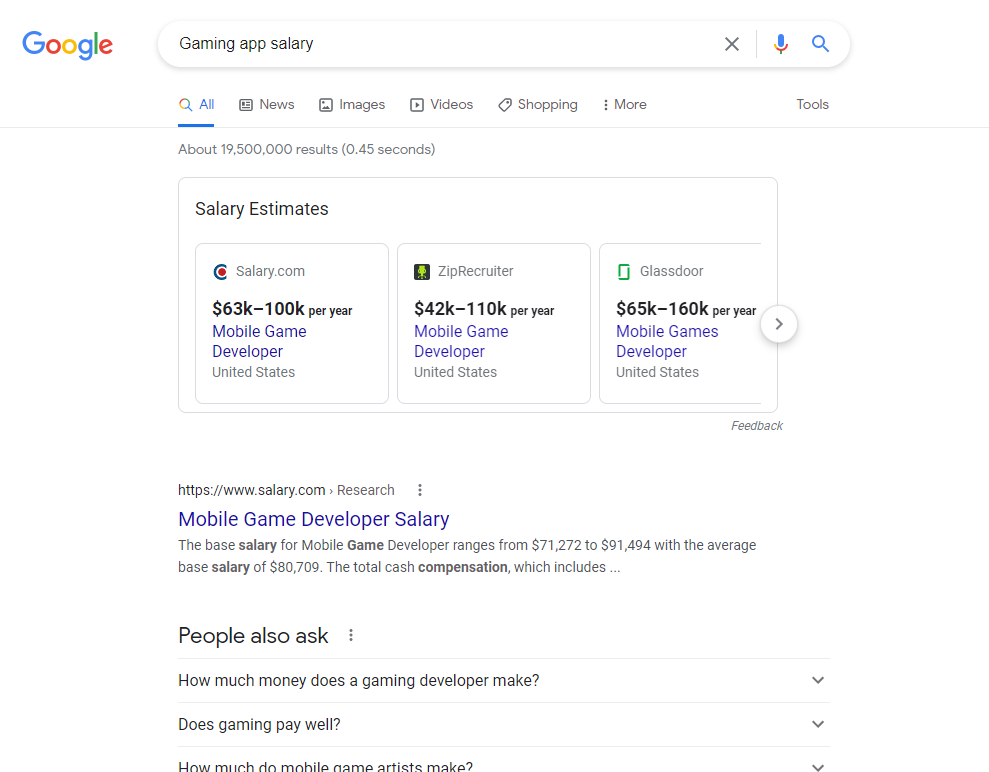
Task: Open the More search filters dropdown
Action: 624,105
